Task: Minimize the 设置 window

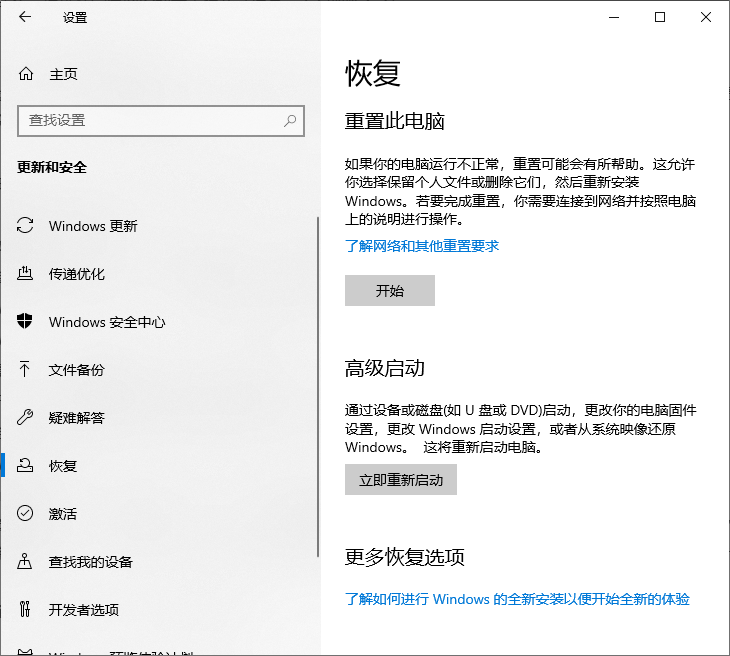Action: [614, 18]
